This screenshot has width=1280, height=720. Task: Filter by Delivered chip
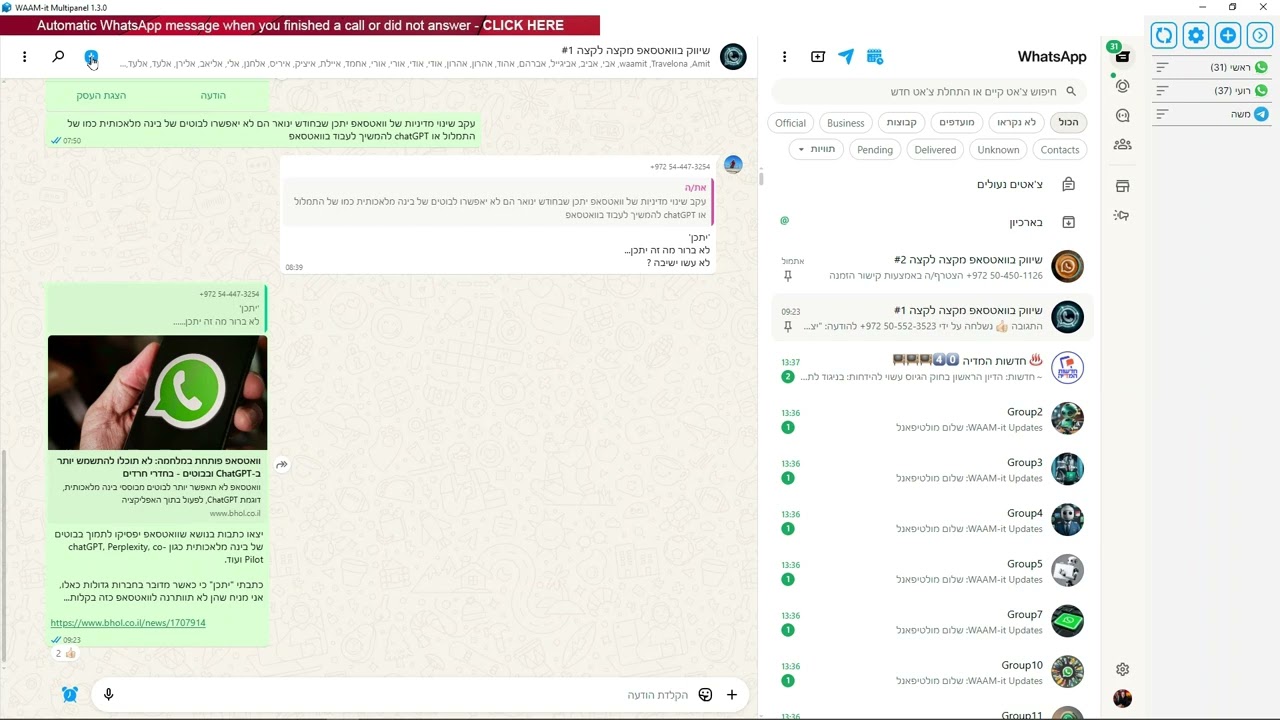(x=935, y=150)
